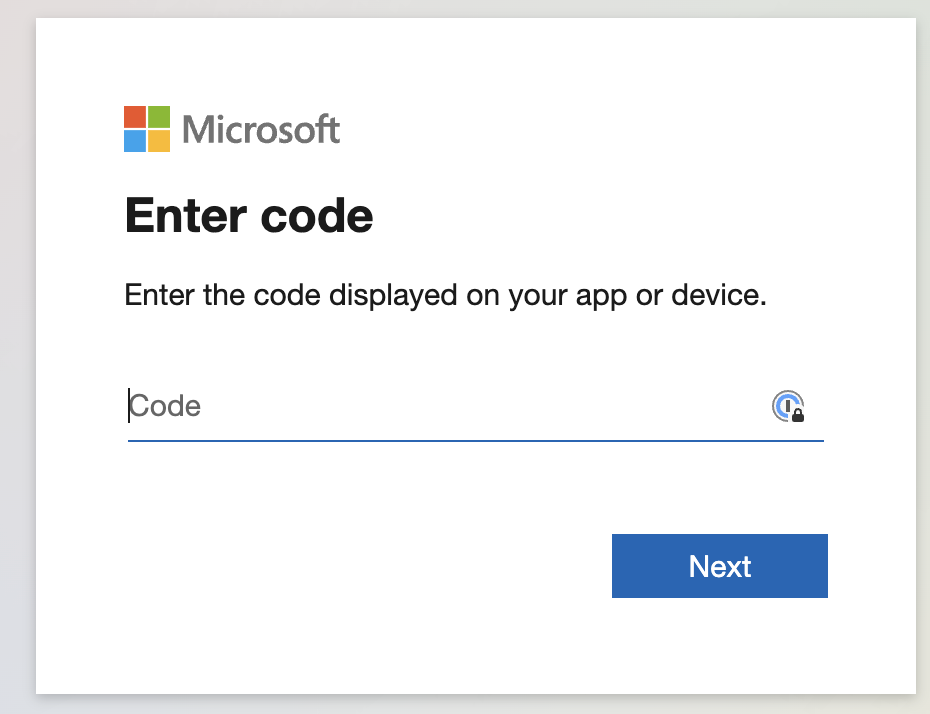Click the Enter code heading

(x=248, y=215)
